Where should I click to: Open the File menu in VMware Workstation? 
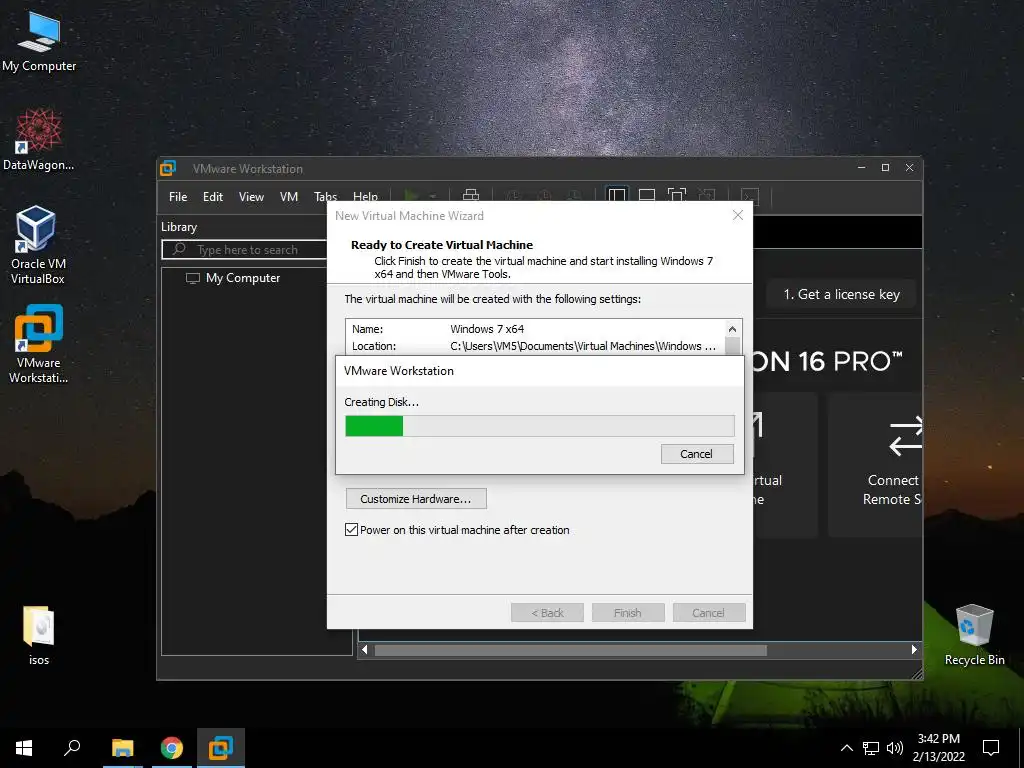tap(178, 197)
